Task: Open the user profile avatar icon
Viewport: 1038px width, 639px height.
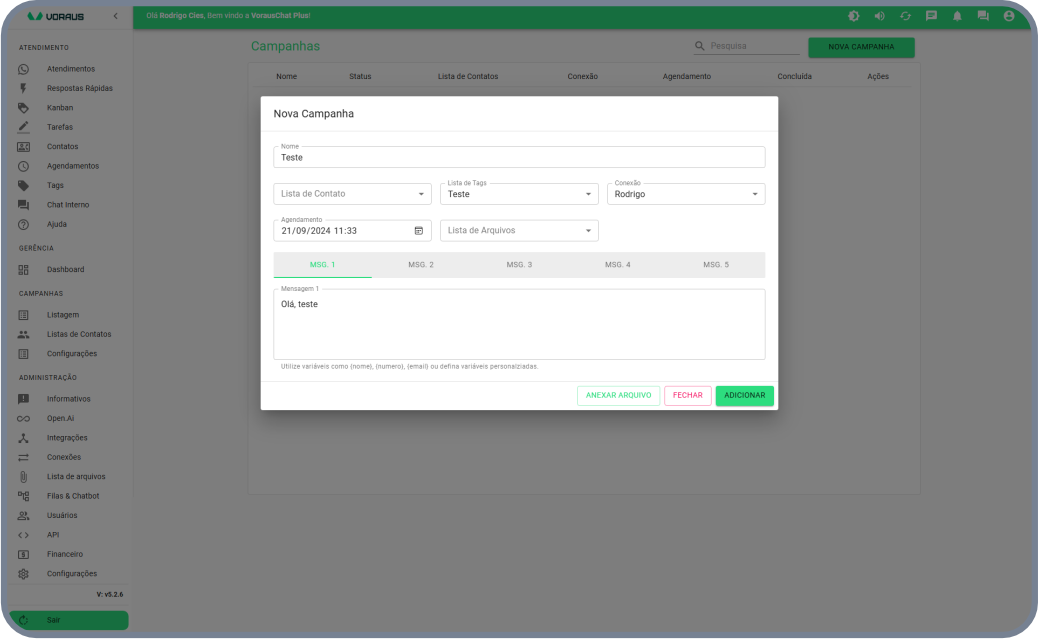Action: (1009, 16)
